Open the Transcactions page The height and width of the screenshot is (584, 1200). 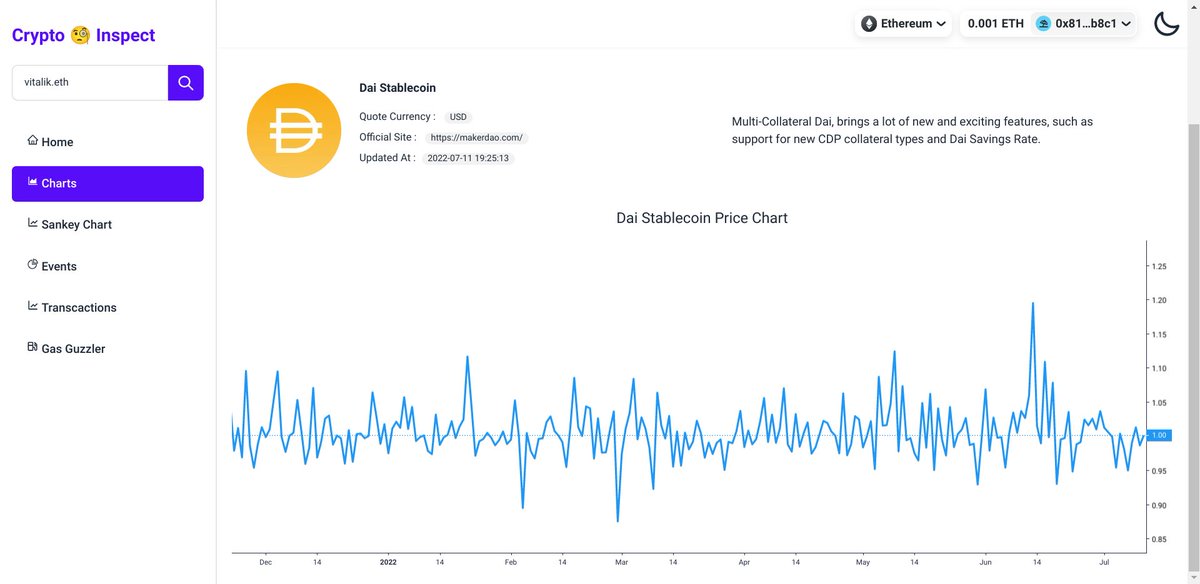coord(108,308)
